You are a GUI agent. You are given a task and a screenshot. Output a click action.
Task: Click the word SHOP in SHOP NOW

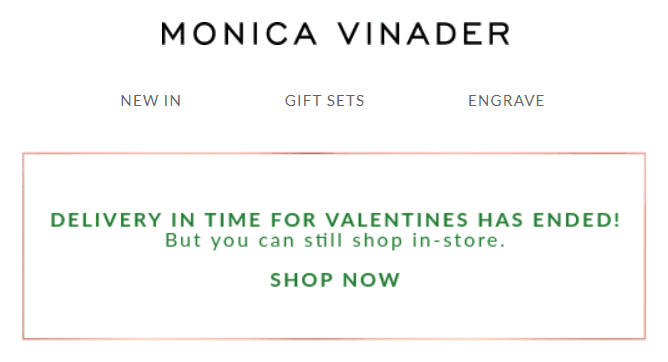302,280
